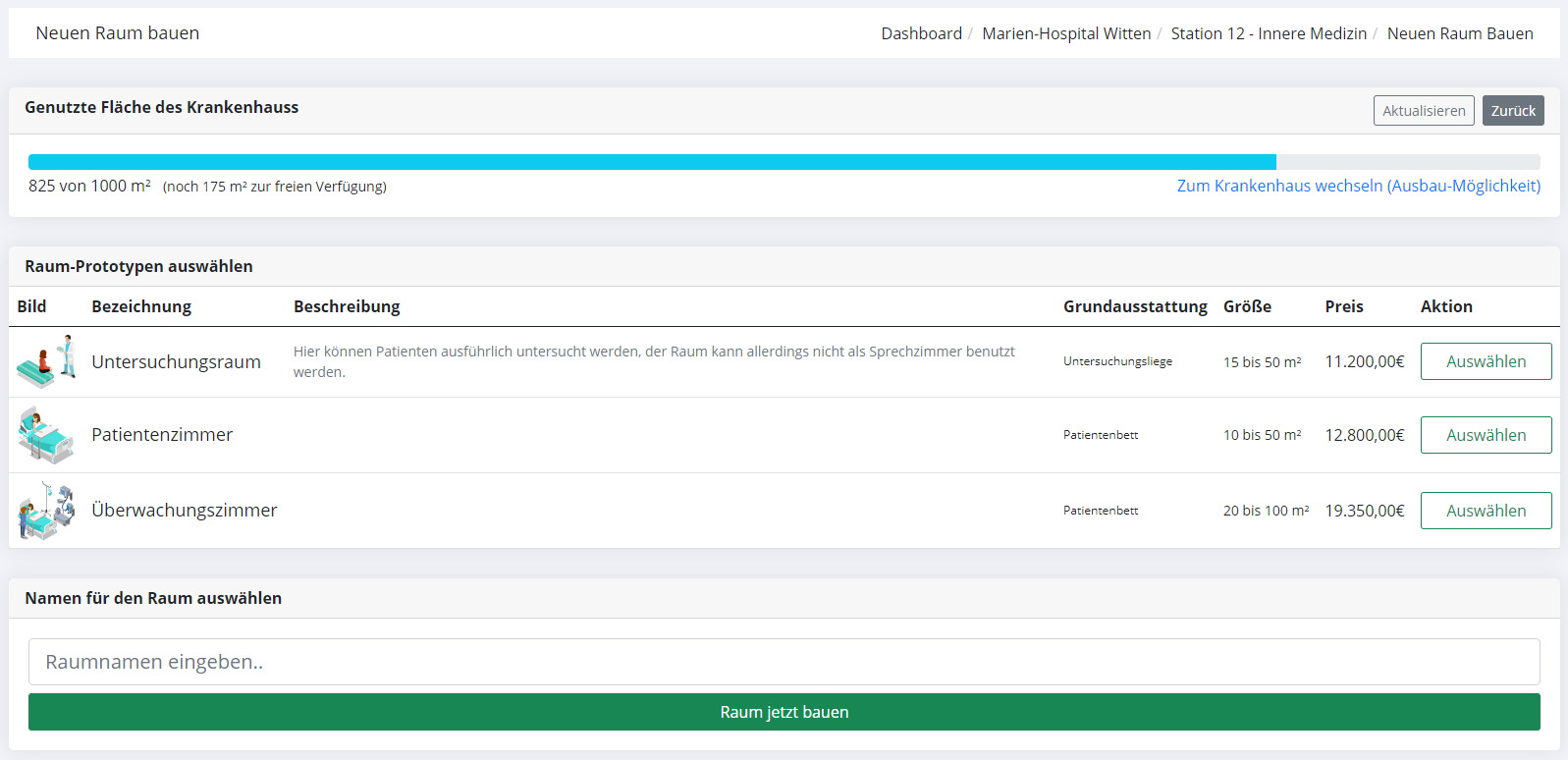Image resolution: width=1568 pixels, height=760 pixels.
Task: Click the Neuen Raum bauen page title
Action: coord(118,32)
